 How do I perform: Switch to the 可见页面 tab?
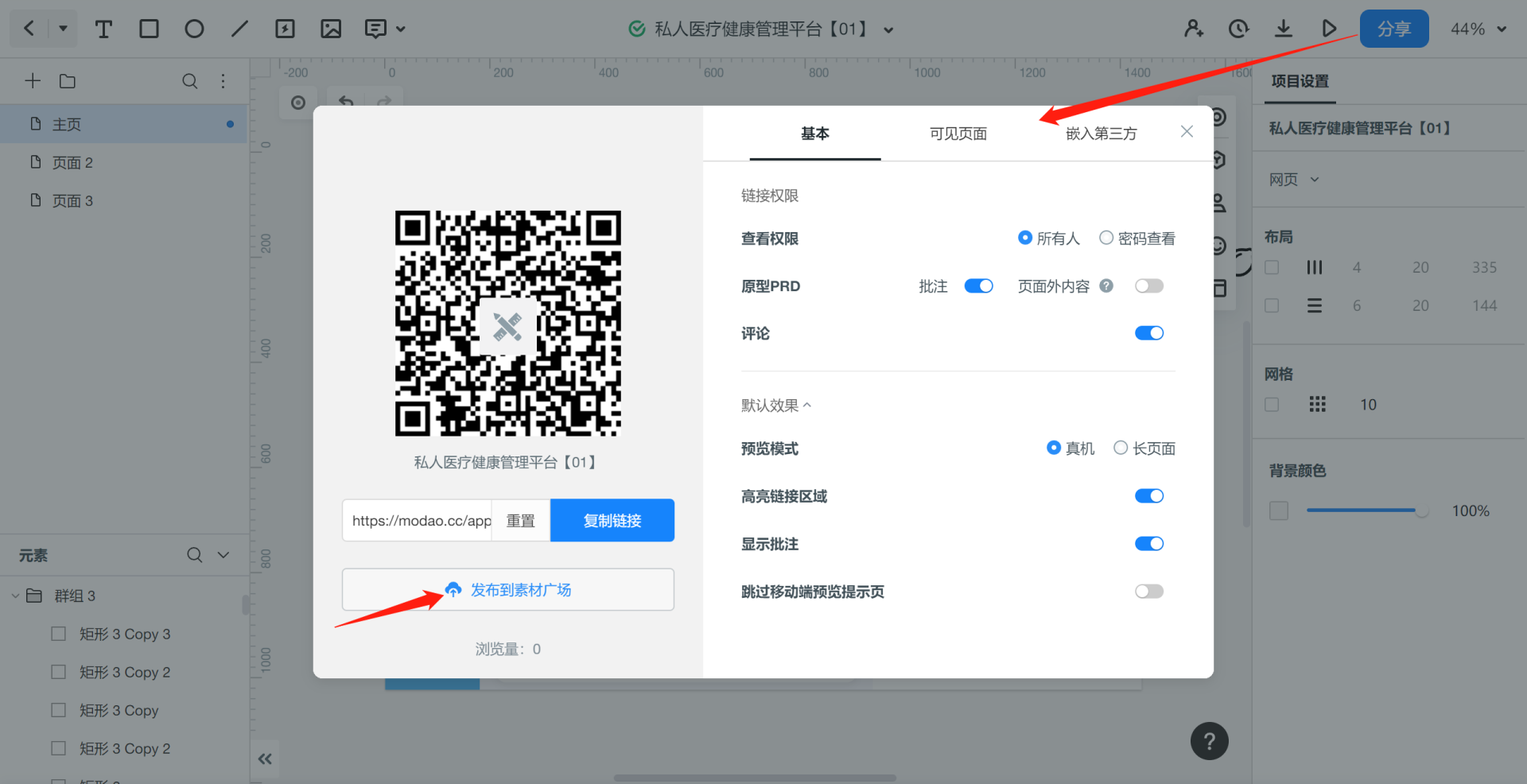coord(958,134)
